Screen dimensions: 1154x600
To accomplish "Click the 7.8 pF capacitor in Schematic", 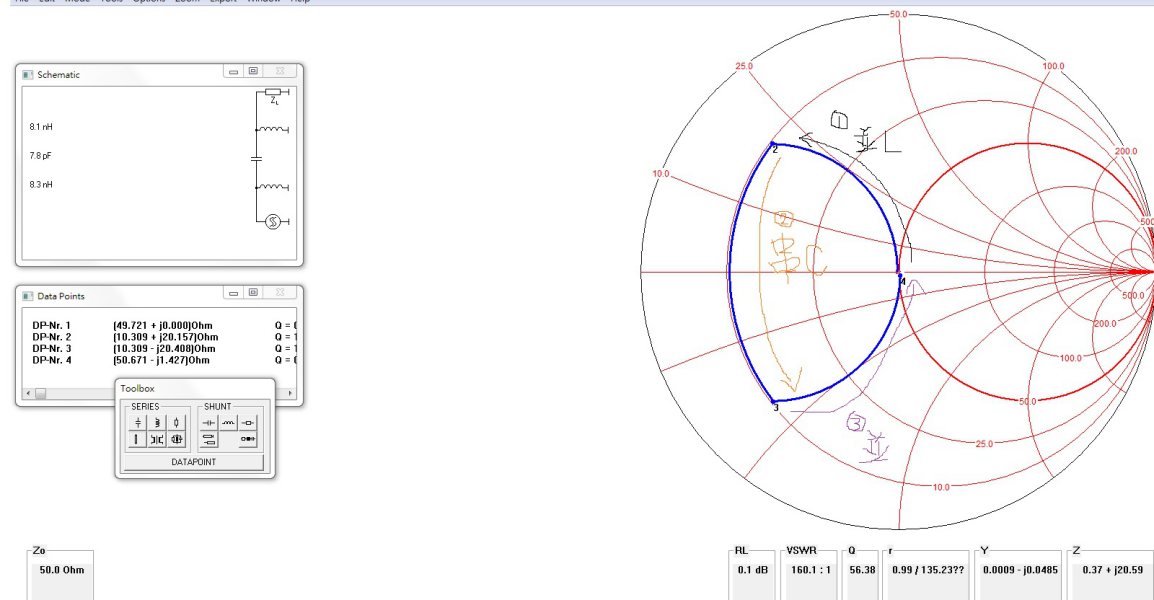I will coord(256,157).
